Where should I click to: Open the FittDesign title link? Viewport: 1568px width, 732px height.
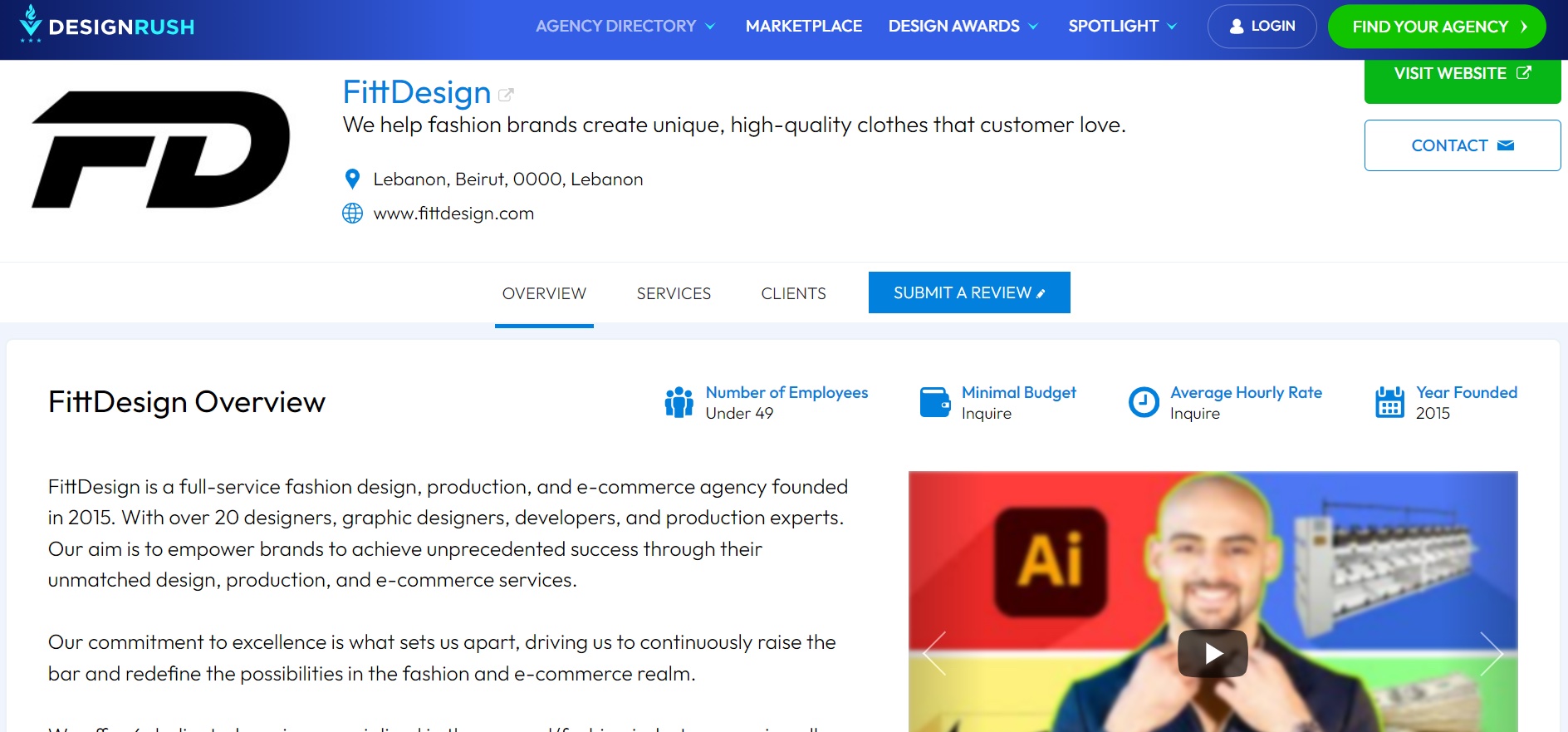click(417, 92)
